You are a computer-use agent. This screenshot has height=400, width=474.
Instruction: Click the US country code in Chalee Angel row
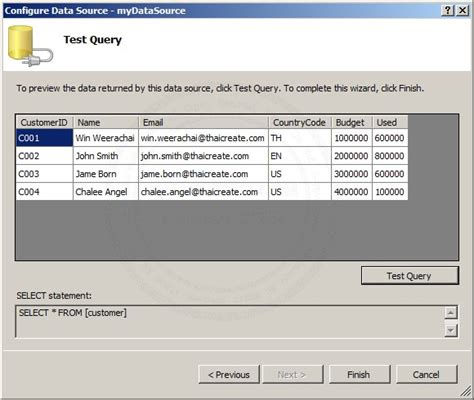[300, 192]
